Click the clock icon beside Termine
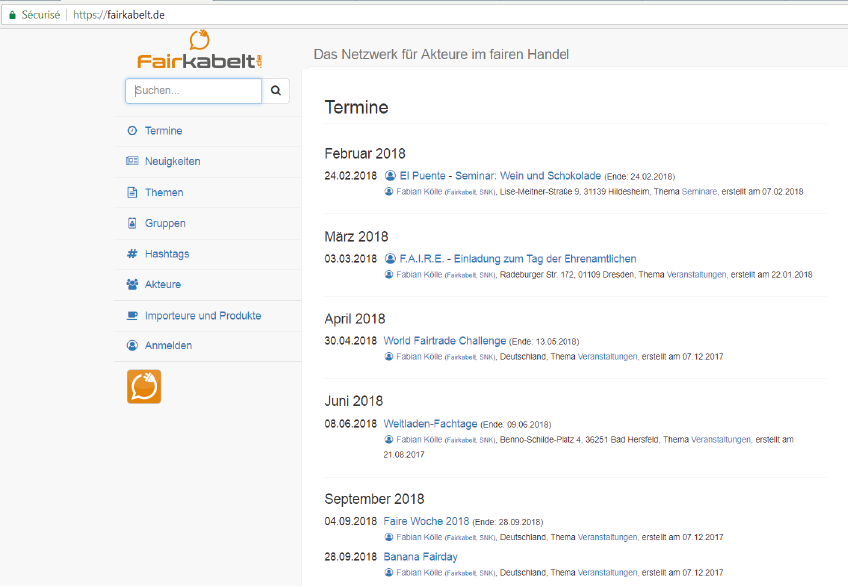 pos(132,131)
